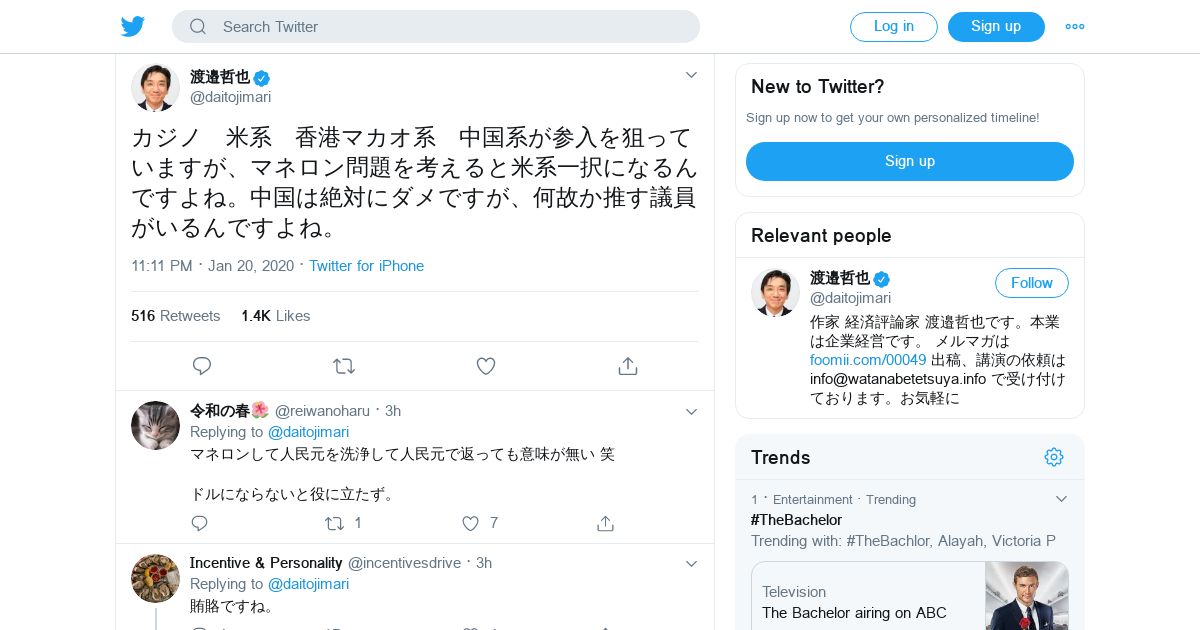Expand options chevron on 令和の春 reply
This screenshot has height=630, width=1200.
point(691,411)
